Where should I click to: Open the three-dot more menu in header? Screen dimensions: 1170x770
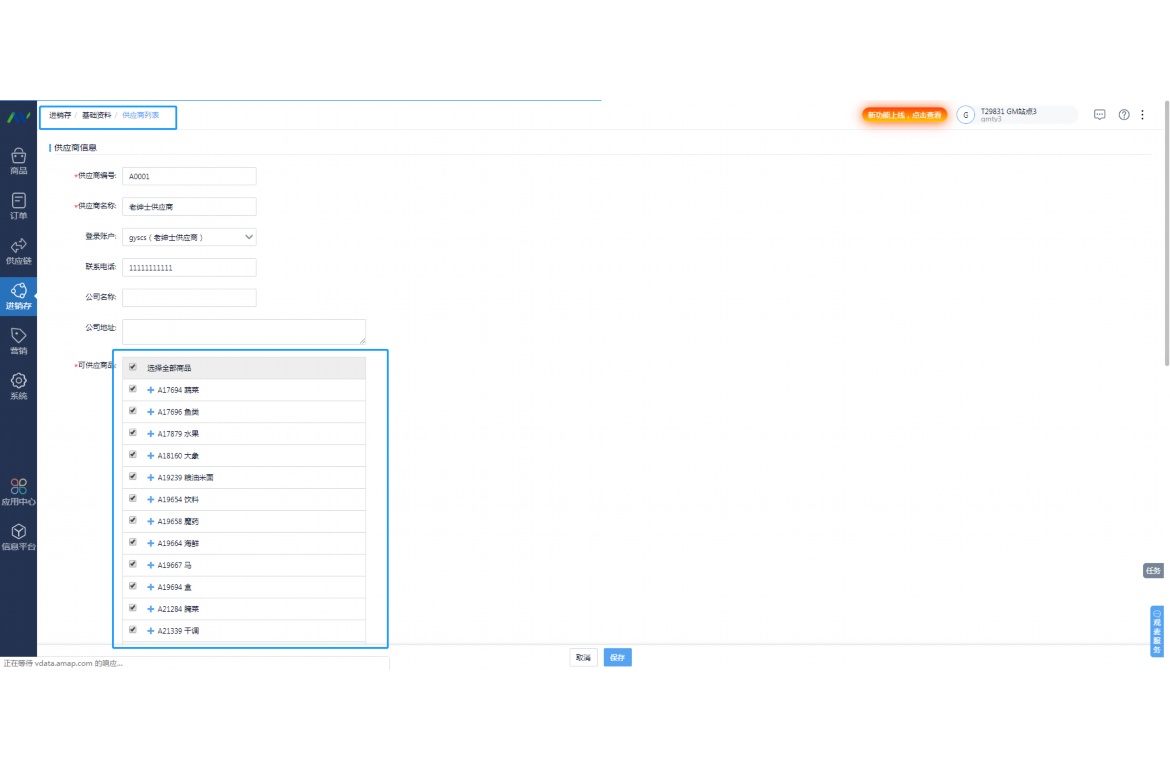pyautogui.click(x=1143, y=115)
